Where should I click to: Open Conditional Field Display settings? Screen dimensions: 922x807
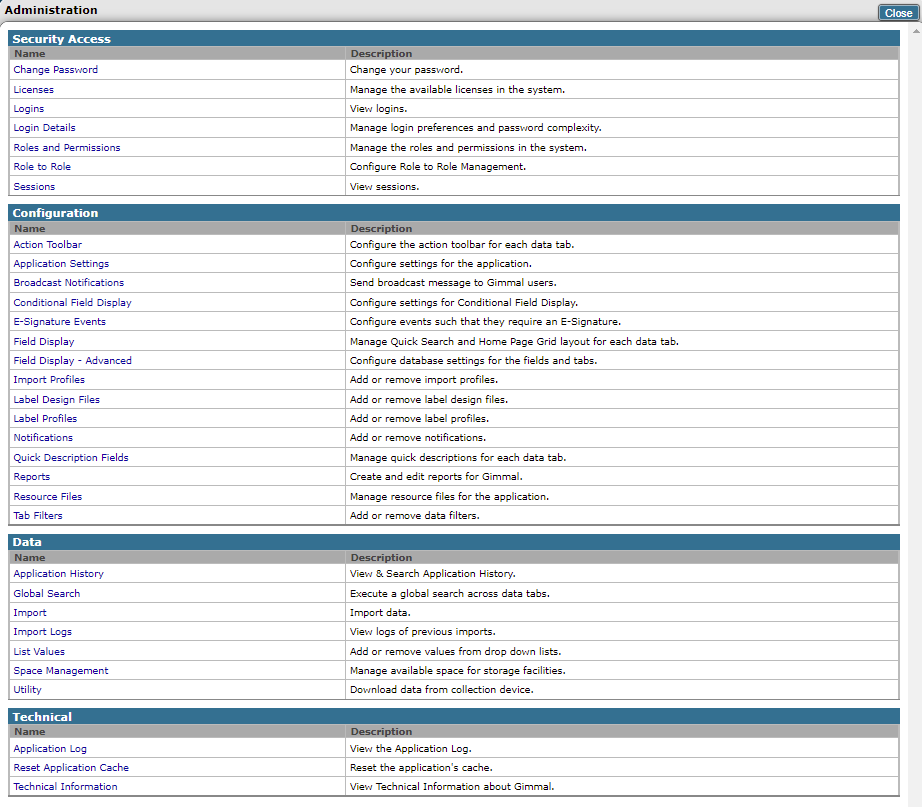point(72,303)
